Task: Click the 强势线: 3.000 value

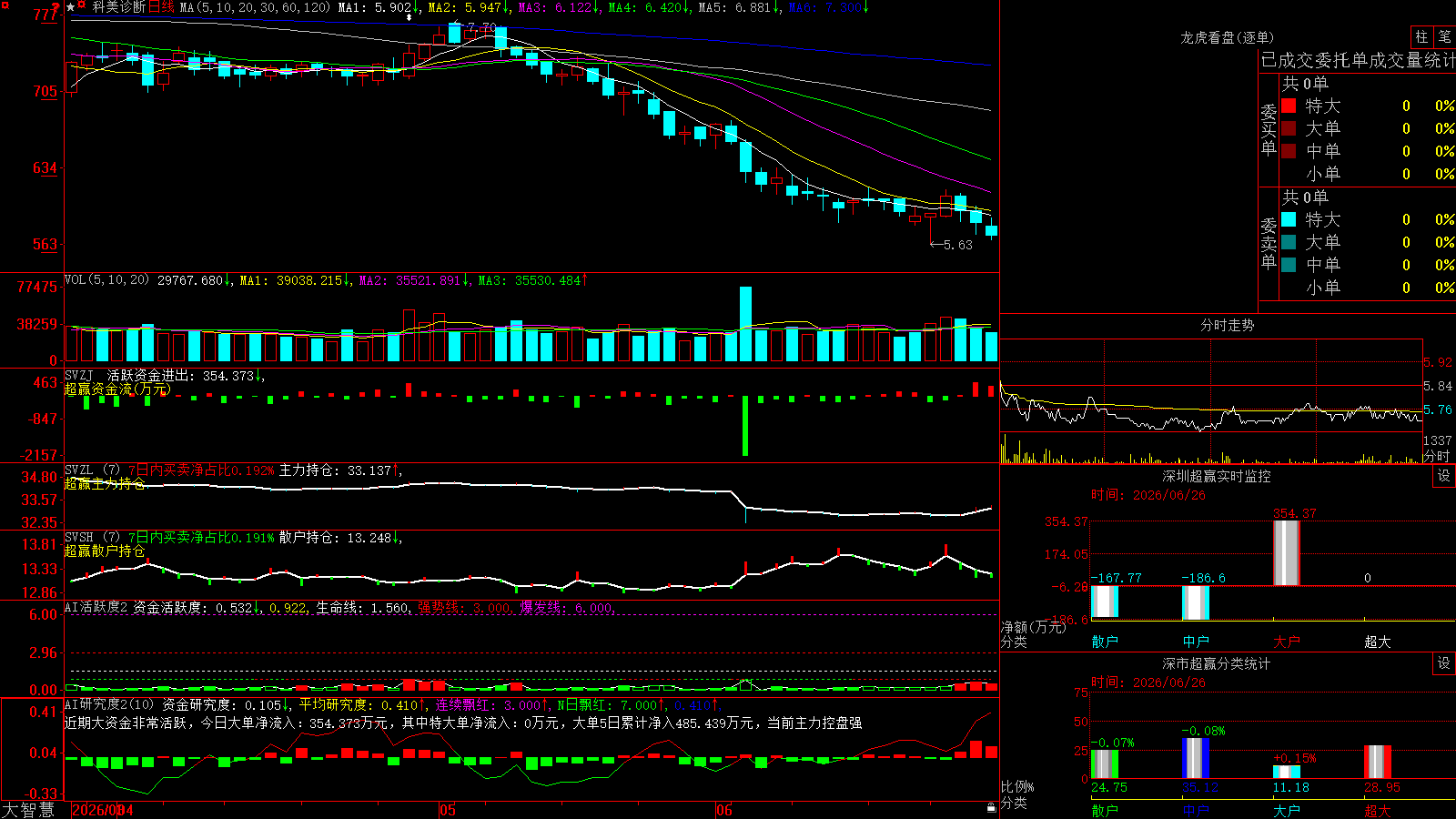Action: click(x=464, y=608)
